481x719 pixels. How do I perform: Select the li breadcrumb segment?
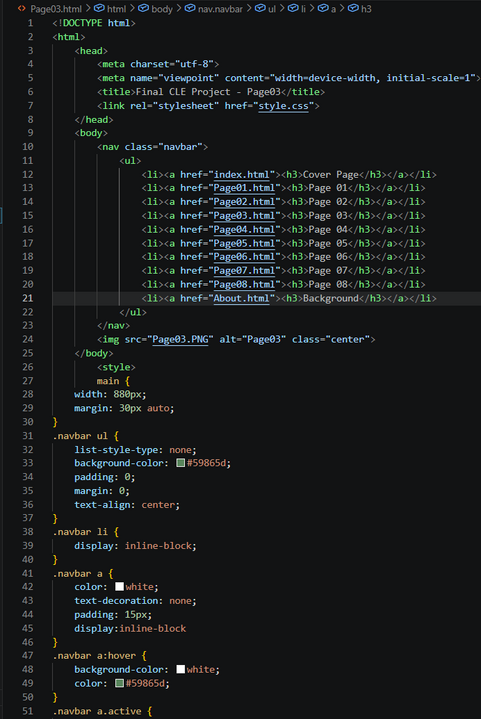pos(303,9)
